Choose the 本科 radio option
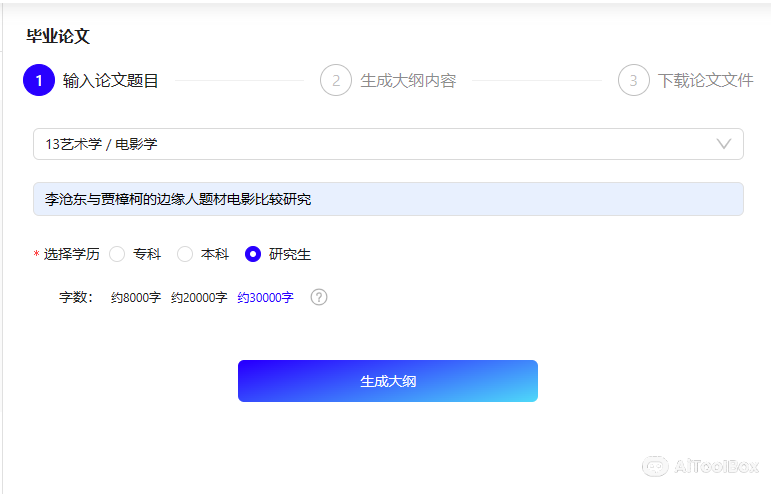 (x=185, y=254)
